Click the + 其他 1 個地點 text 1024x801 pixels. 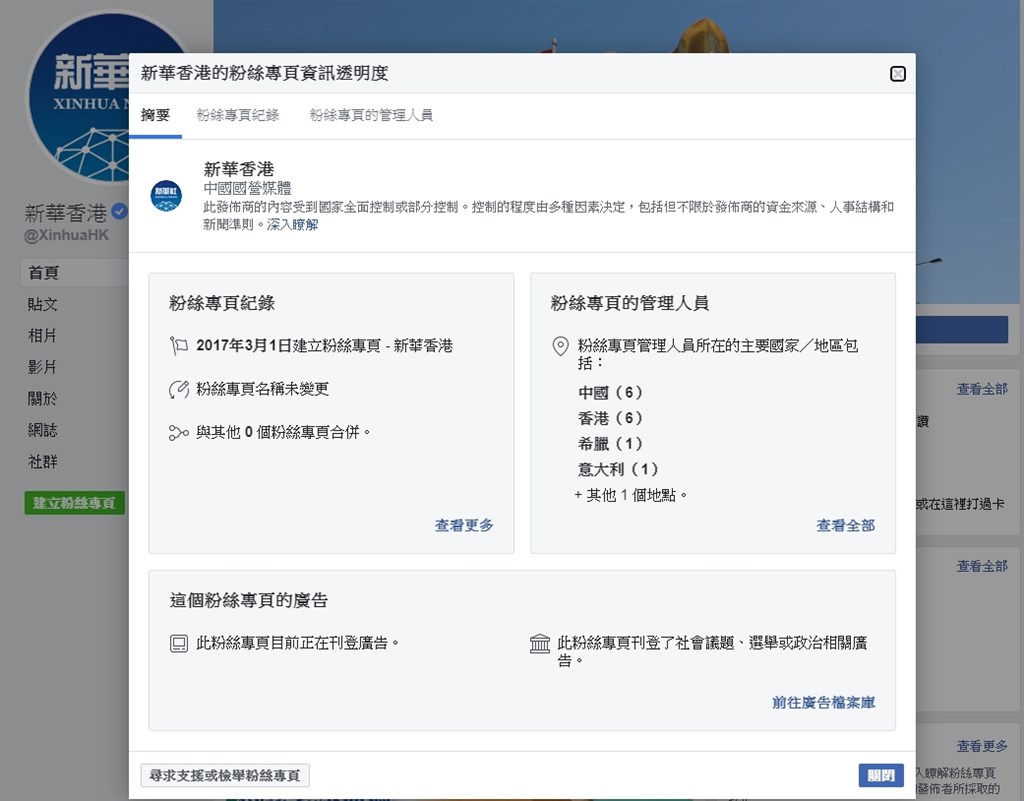(x=631, y=495)
